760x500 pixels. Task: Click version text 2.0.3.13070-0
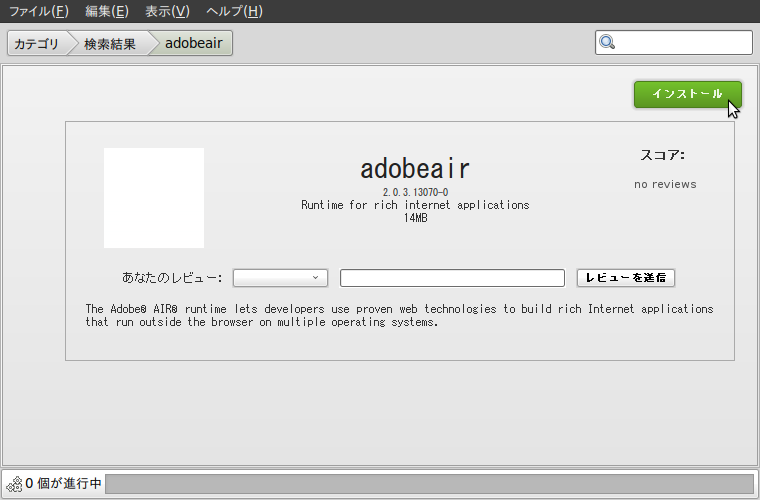click(x=415, y=192)
